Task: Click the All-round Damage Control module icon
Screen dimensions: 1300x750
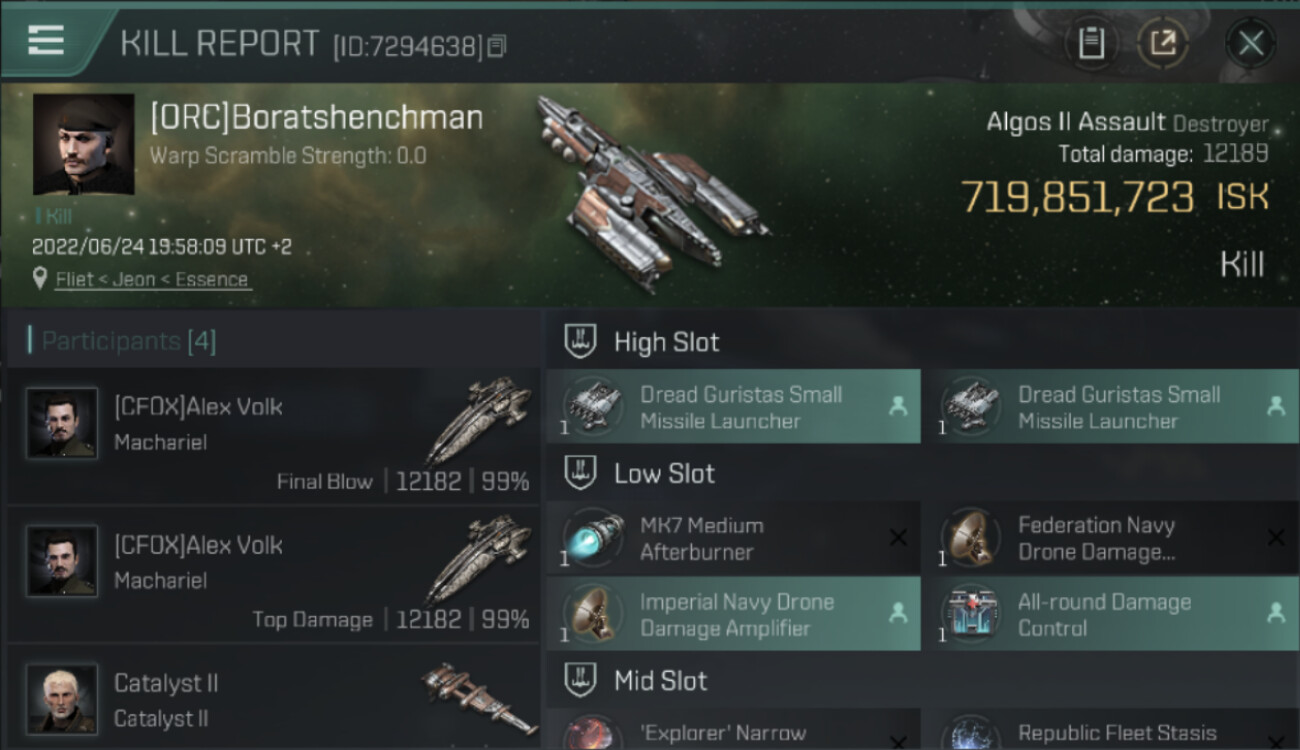Action: 971,614
